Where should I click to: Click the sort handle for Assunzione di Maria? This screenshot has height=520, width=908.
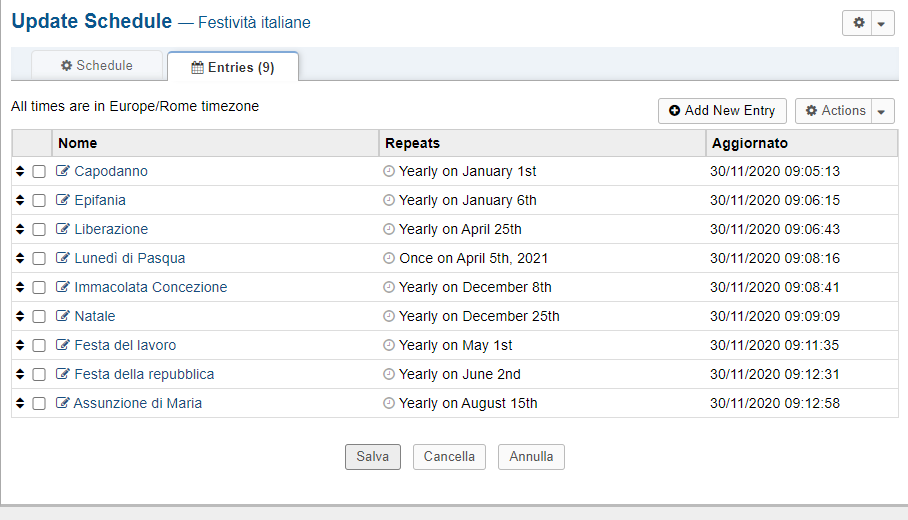pyautogui.click(x=20, y=403)
